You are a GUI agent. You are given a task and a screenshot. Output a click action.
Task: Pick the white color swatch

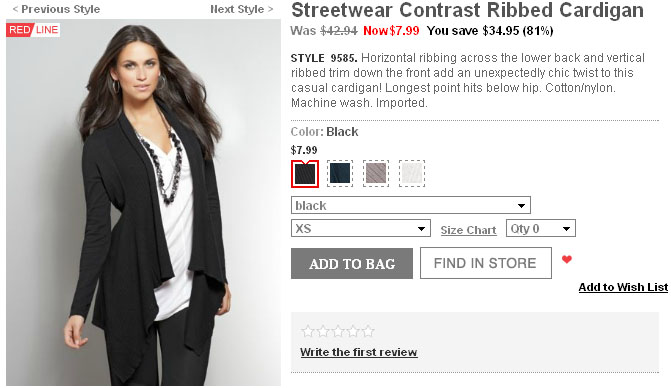tap(412, 173)
